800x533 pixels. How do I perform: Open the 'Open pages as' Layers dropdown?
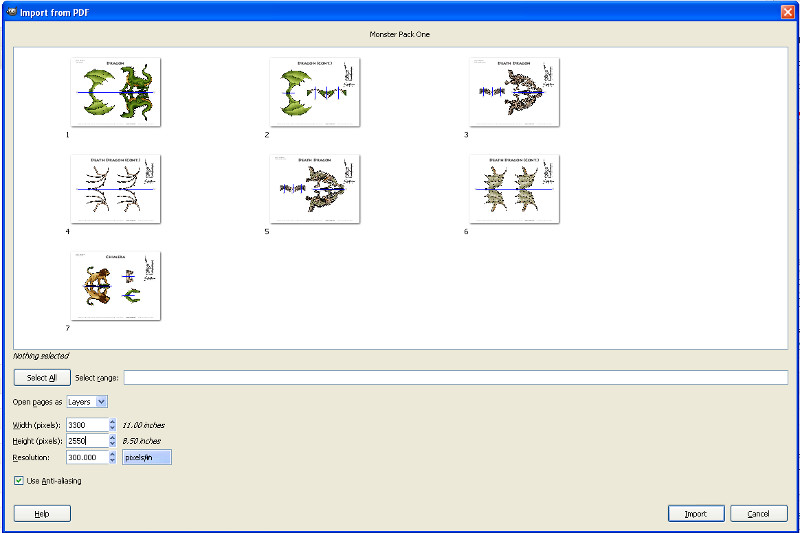87,401
